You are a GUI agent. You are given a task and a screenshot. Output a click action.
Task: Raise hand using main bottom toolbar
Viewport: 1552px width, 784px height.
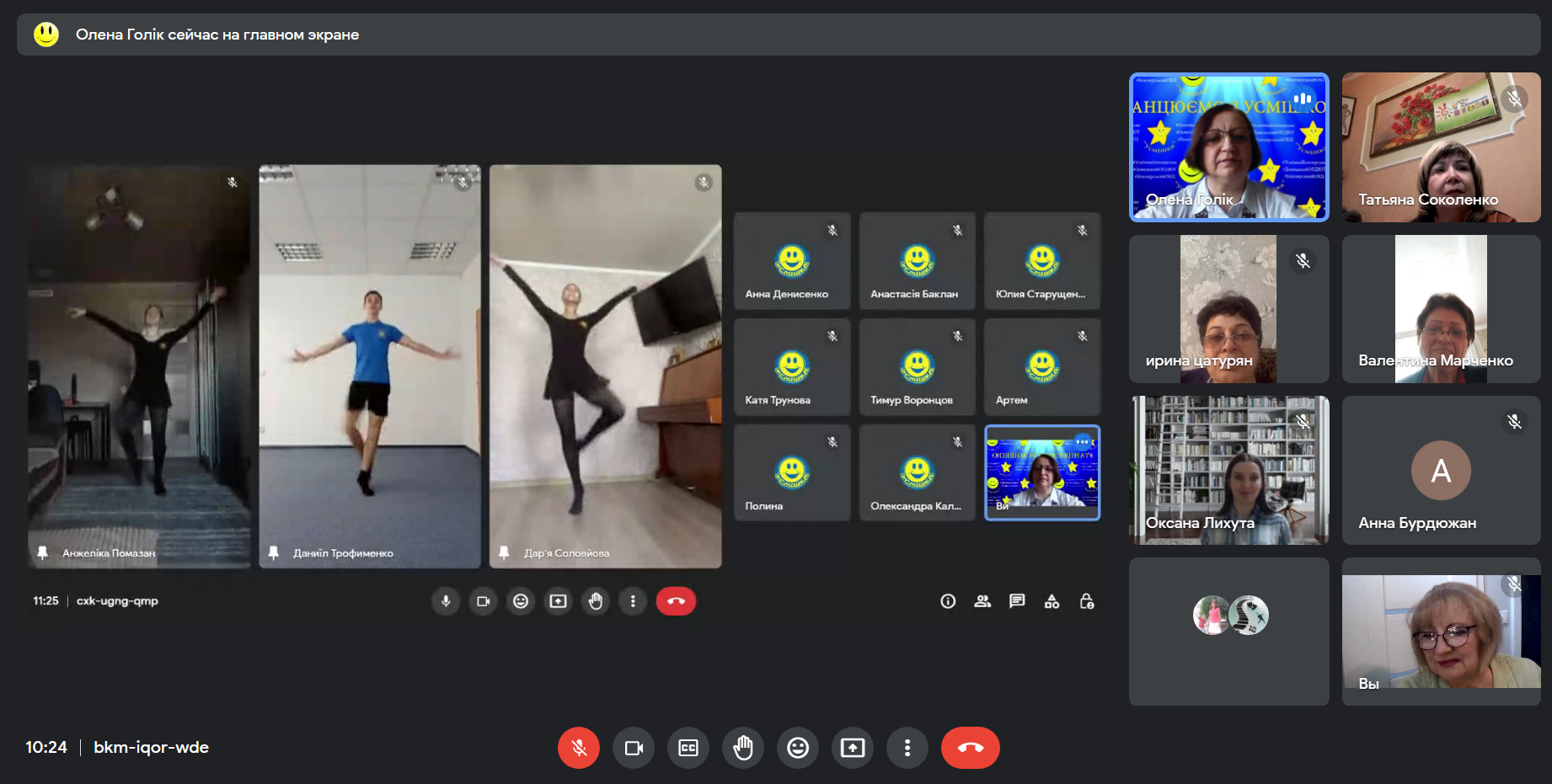point(743,748)
